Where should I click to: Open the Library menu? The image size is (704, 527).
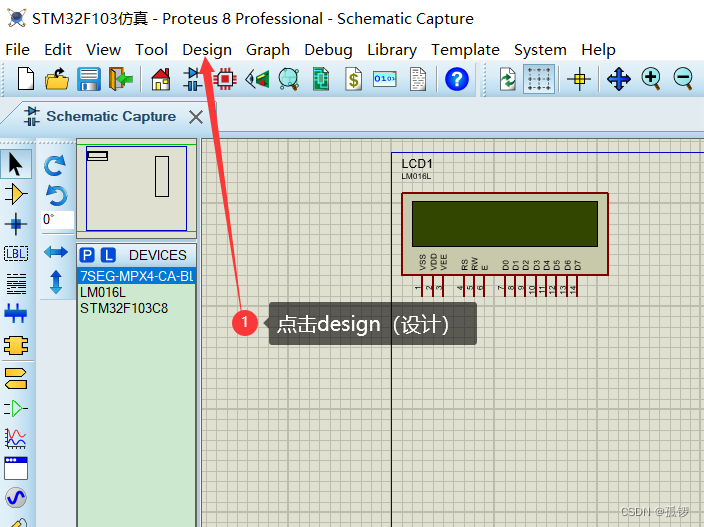(x=392, y=50)
